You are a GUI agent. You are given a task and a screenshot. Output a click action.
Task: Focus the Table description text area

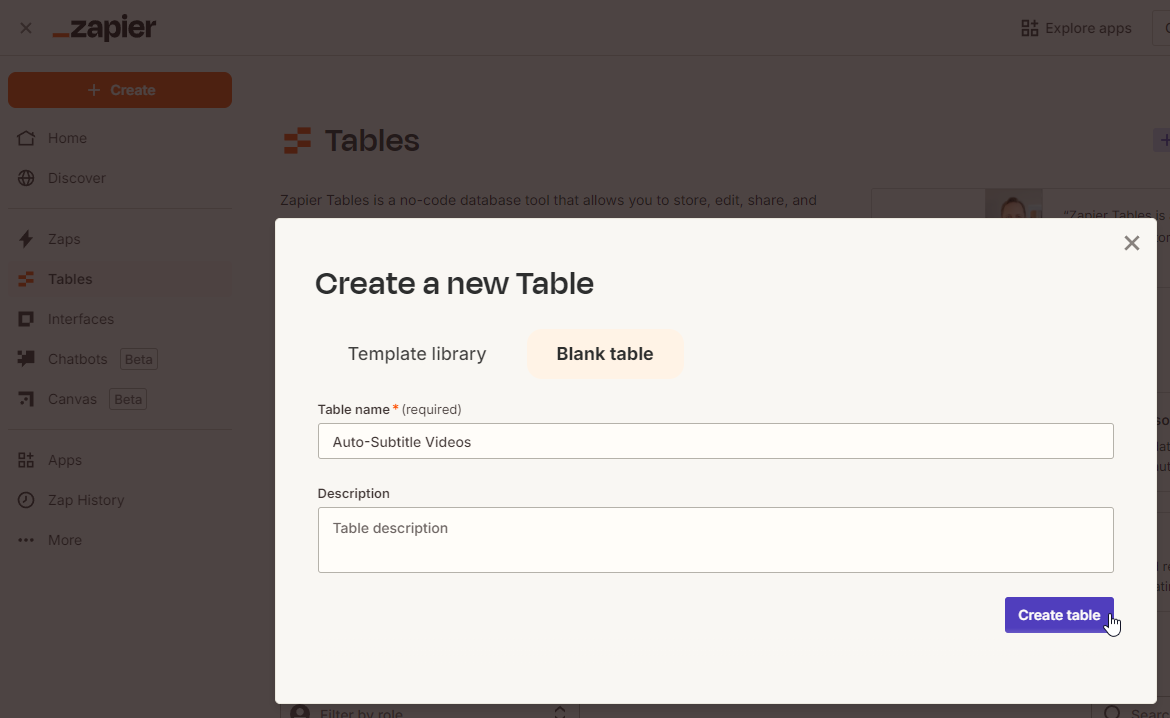click(715, 540)
